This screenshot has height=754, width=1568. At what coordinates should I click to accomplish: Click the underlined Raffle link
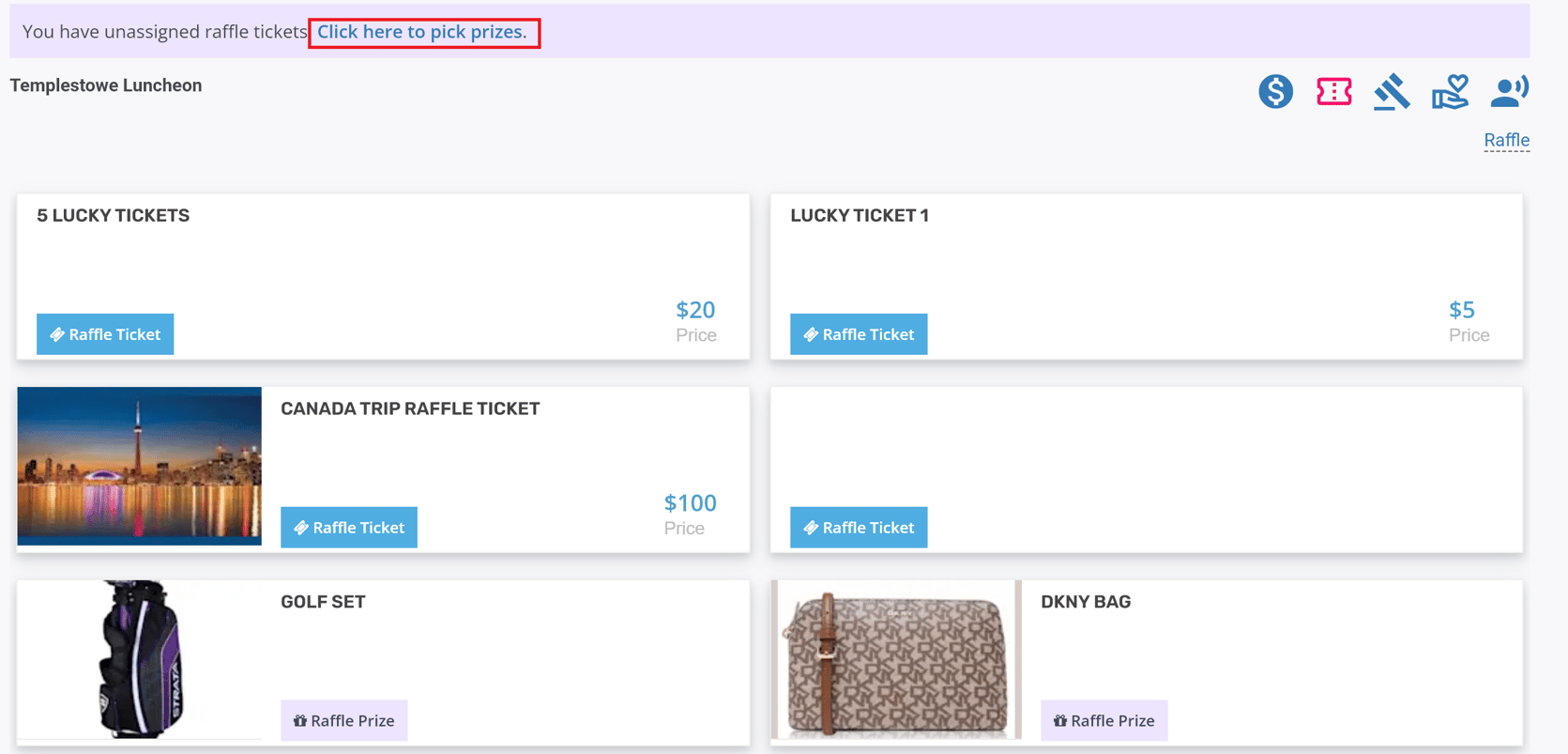point(1506,140)
